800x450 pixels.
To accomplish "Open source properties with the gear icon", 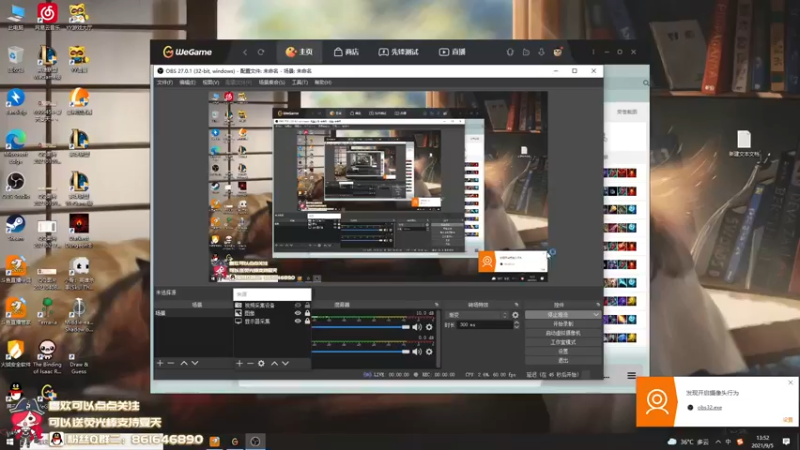I will [261, 363].
